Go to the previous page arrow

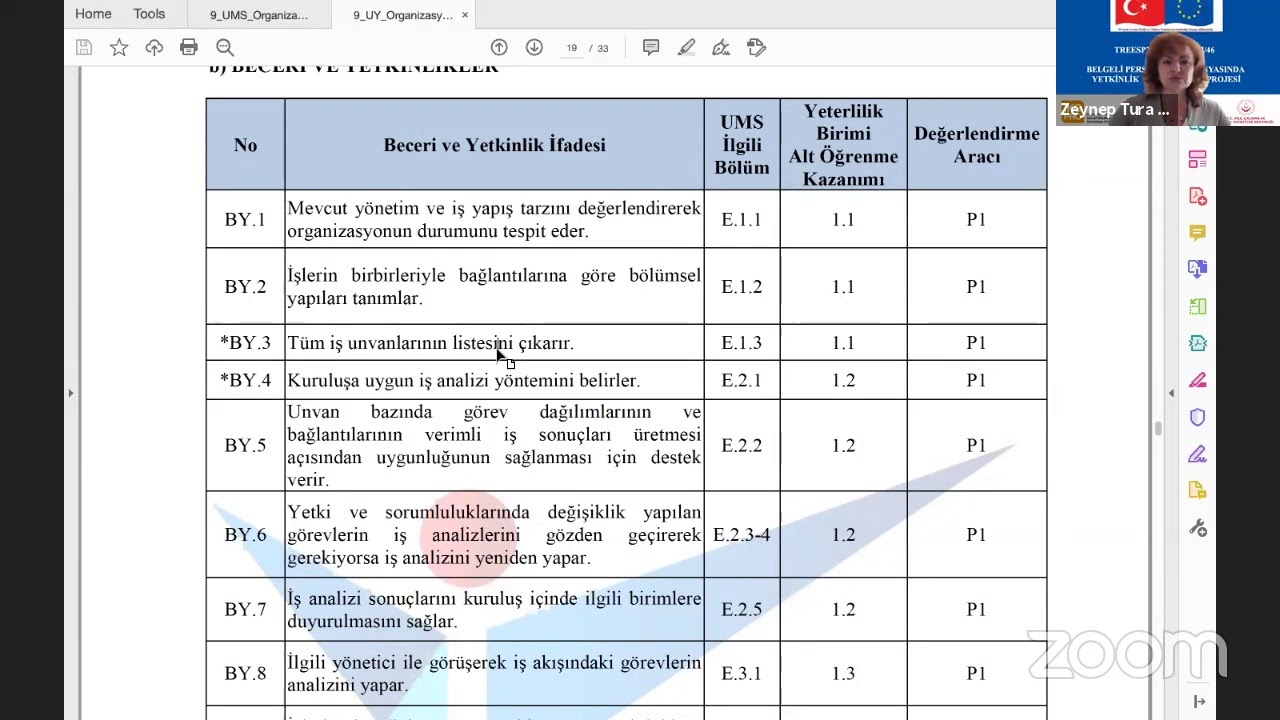pos(499,47)
